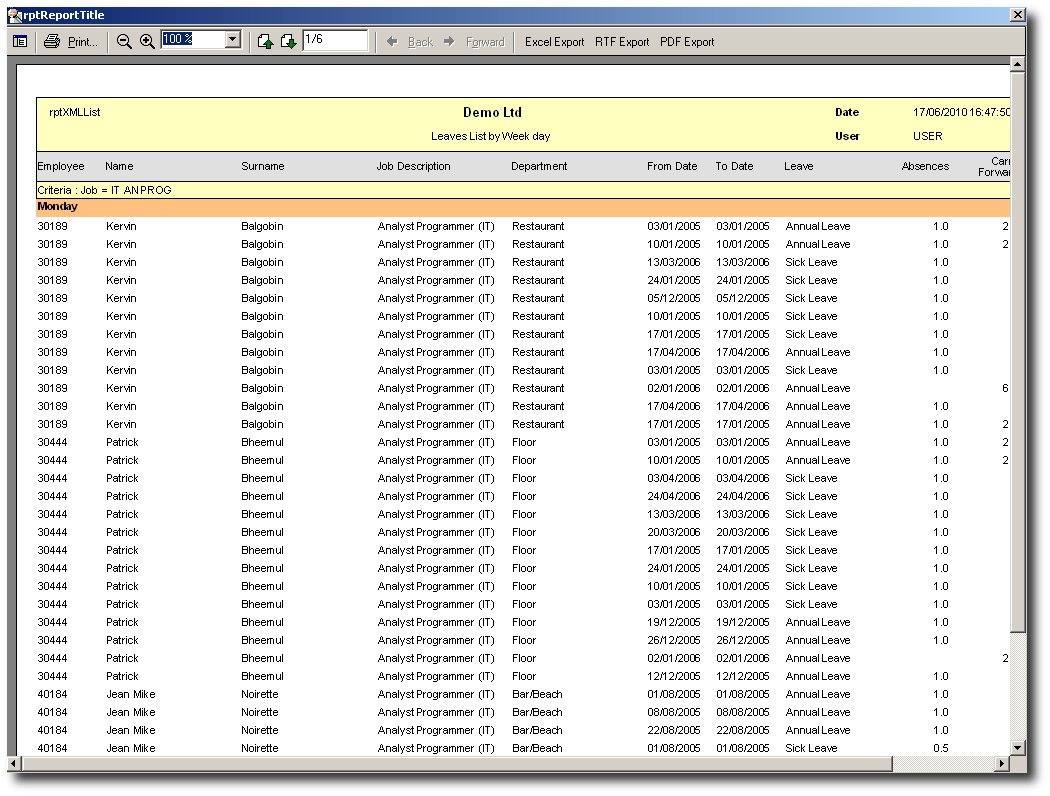Click the horizontal scrollbar left arrow

point(15,764)
